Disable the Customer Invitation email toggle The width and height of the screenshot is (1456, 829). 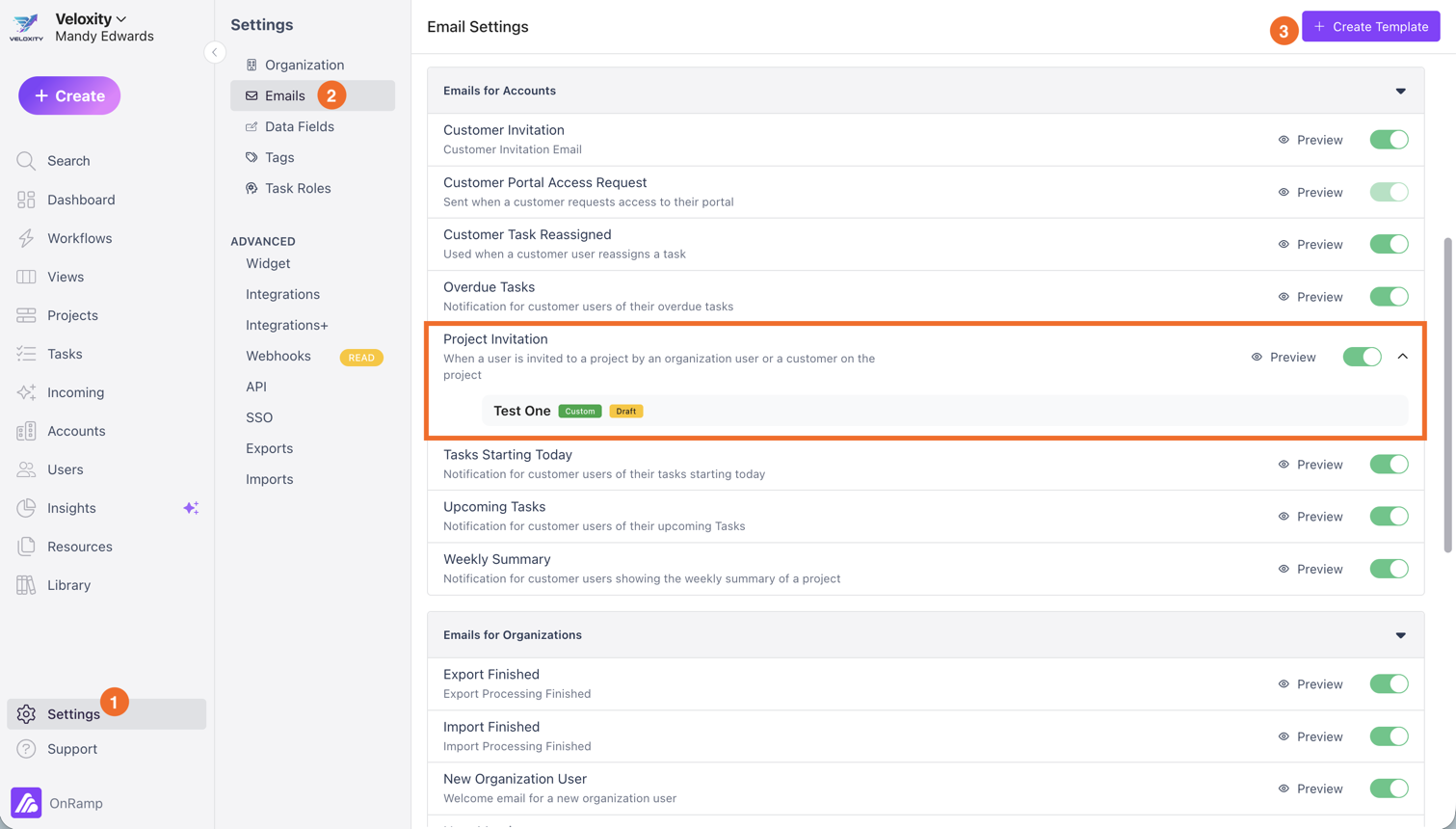[x=1389, y=140]
